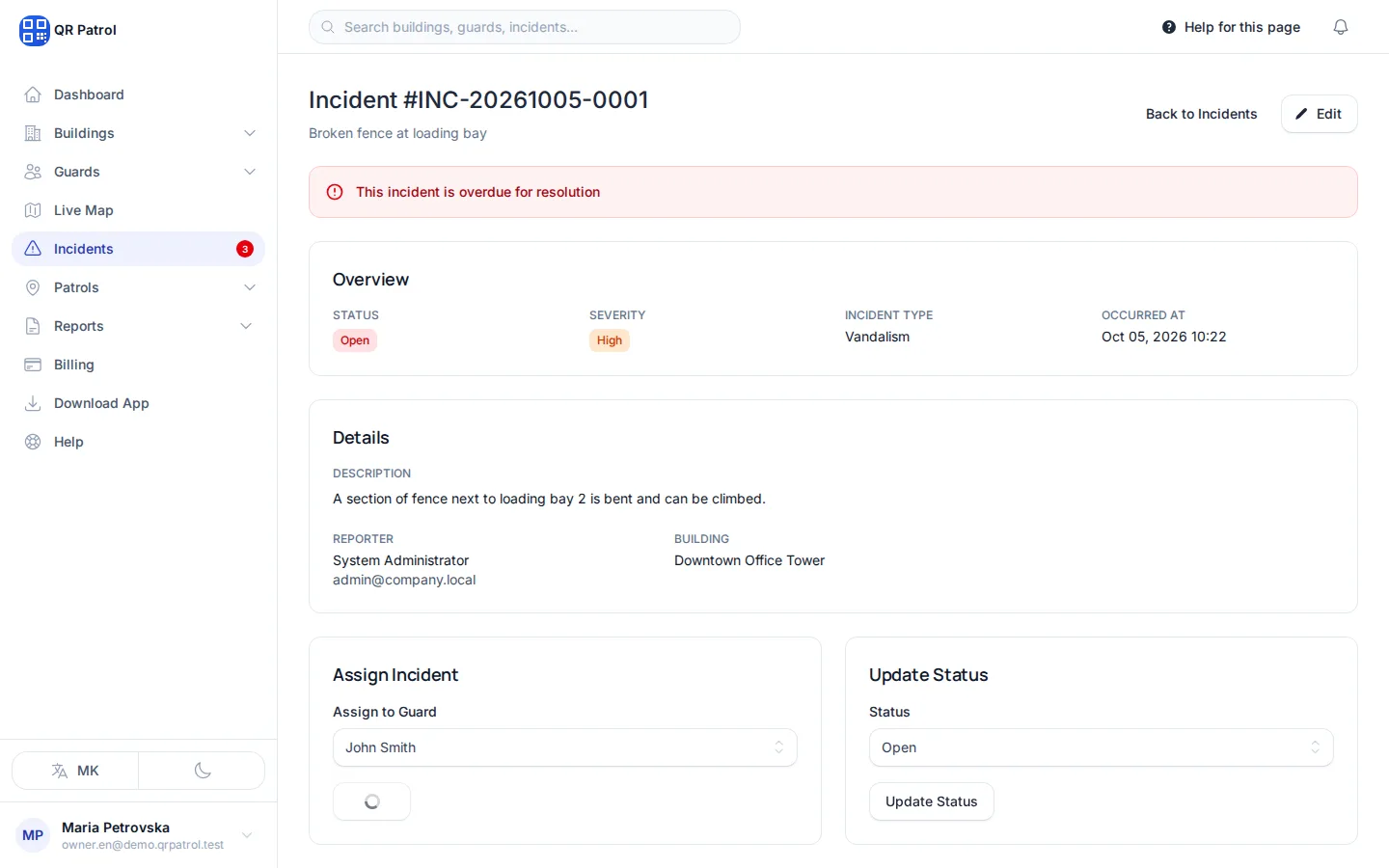Screen dimensions: 1389x868
Task: Go Back to Incidents link
Action: point(1201,114)
